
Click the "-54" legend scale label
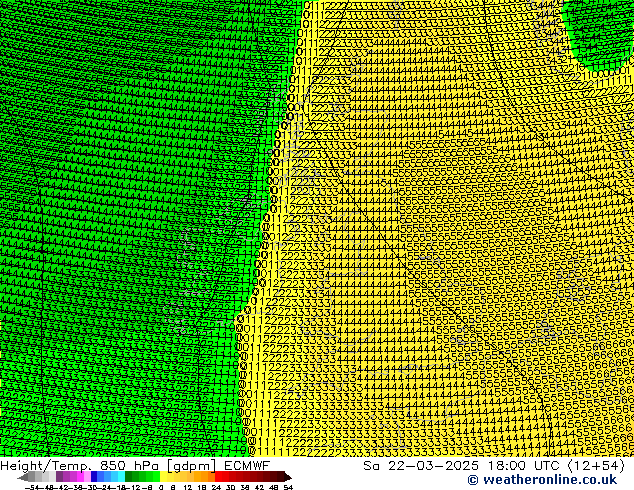click(31, 488)
